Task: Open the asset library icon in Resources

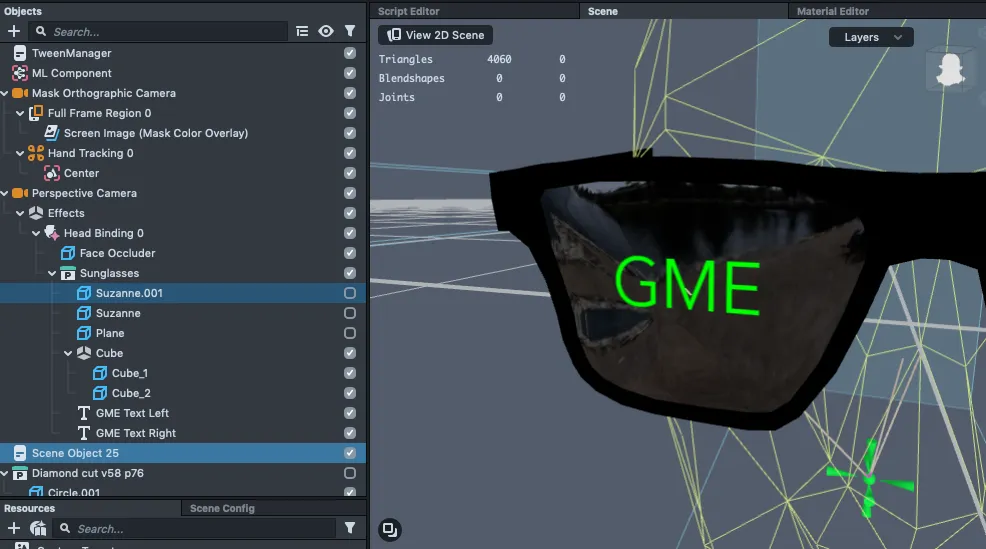Action: [x=38, y=528]
